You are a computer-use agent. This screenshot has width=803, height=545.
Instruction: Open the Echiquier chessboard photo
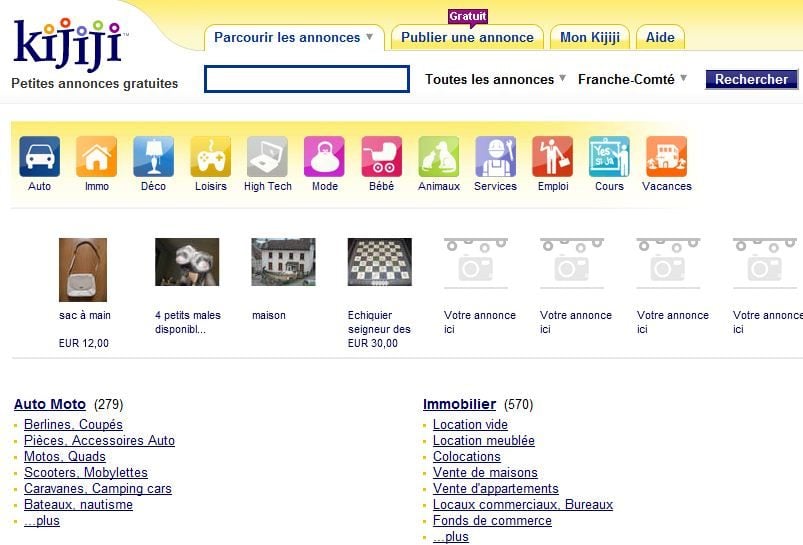click(379, 262)
